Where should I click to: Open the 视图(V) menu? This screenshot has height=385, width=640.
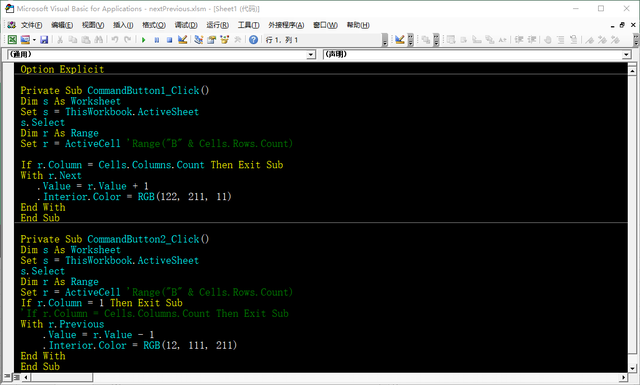click(x=93, y=25)
